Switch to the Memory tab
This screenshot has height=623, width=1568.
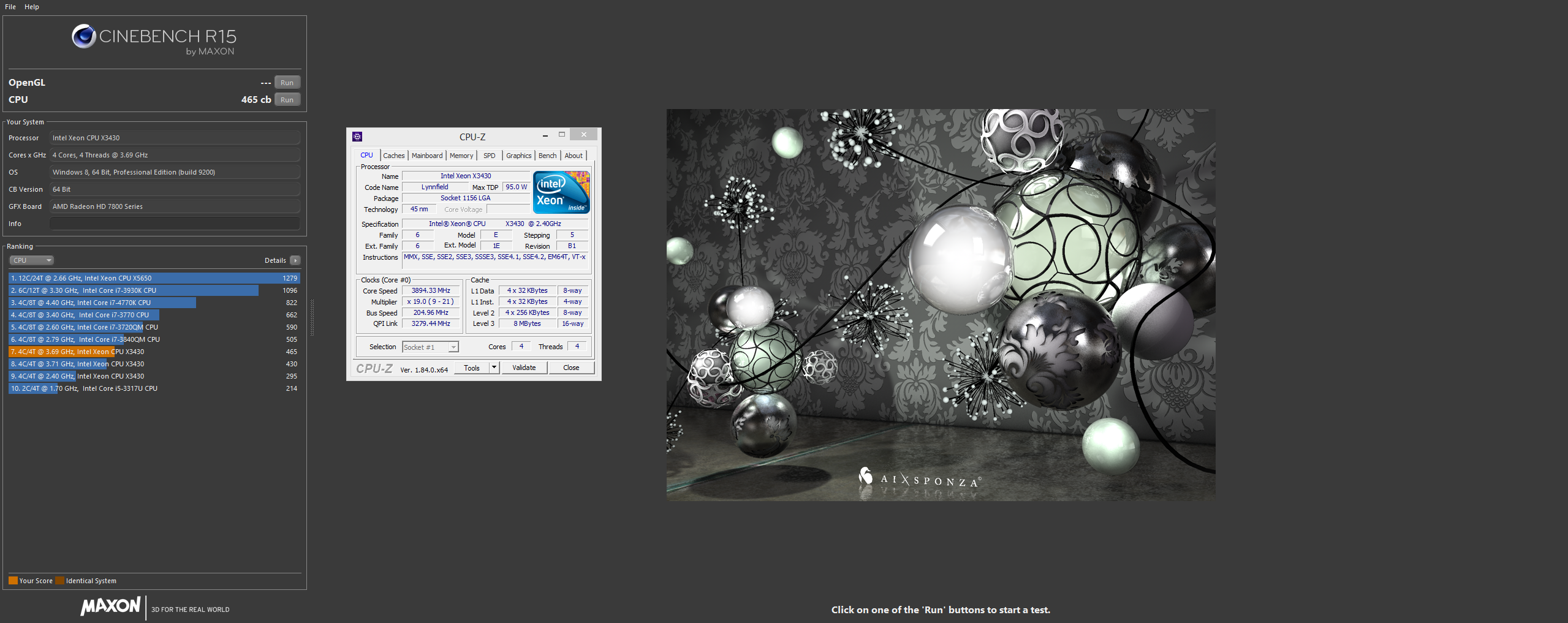[x=461, y=156]
